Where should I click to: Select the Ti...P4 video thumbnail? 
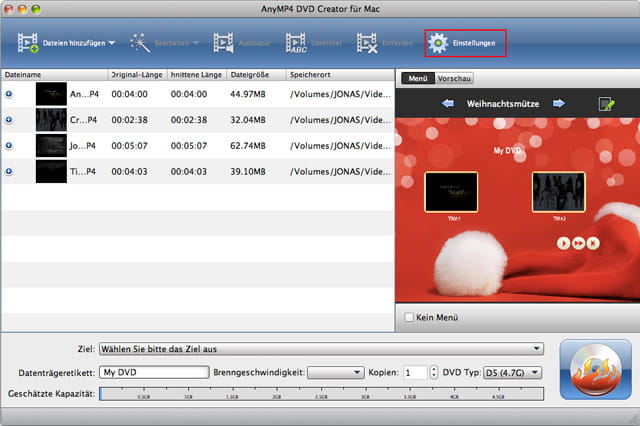point(51,171)
